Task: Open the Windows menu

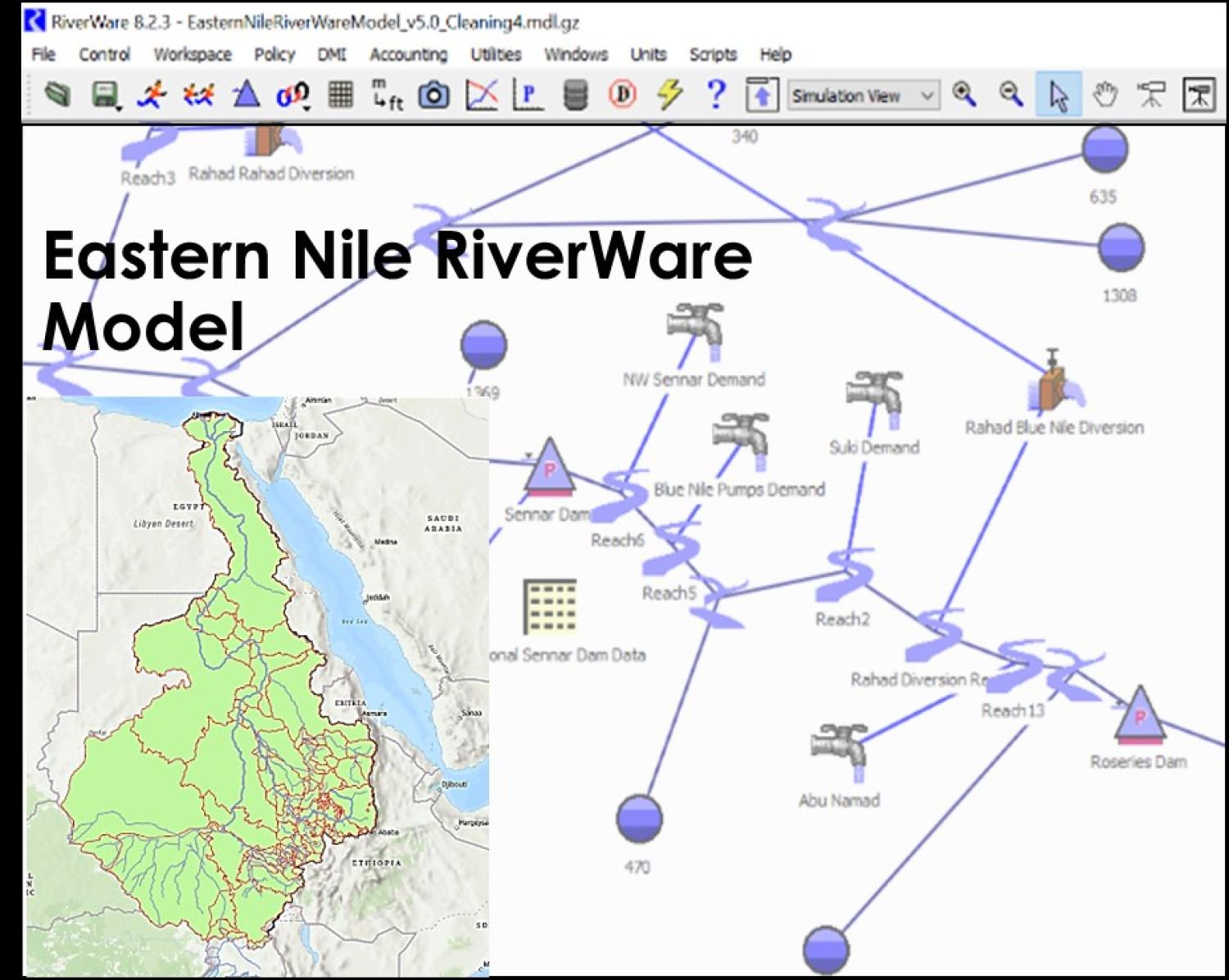Action: coord(576,54)
